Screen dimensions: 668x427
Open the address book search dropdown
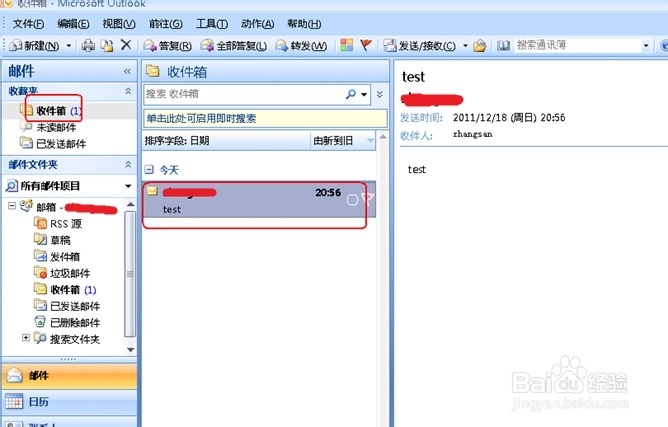click(646, 45)
